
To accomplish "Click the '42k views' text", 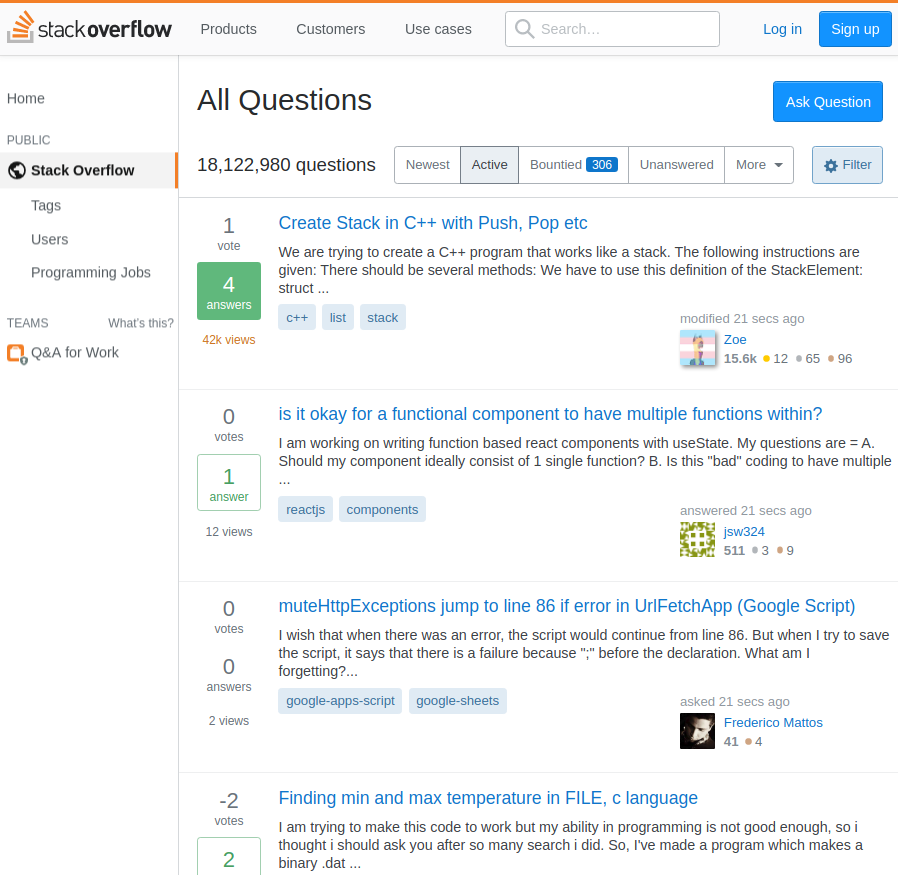I will click(x=229, y=340).
